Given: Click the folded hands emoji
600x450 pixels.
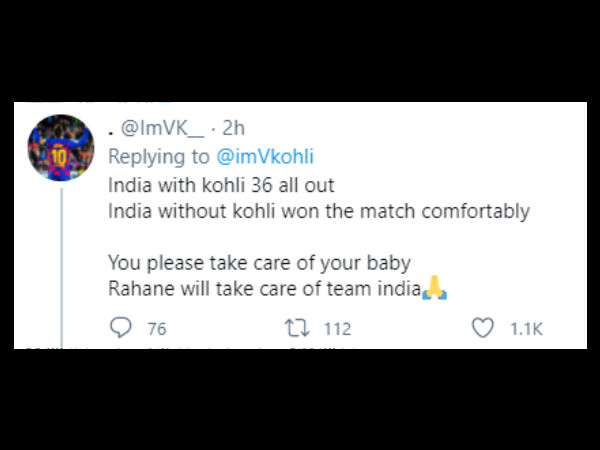Looking at the screenshot, I should [433, 289].
